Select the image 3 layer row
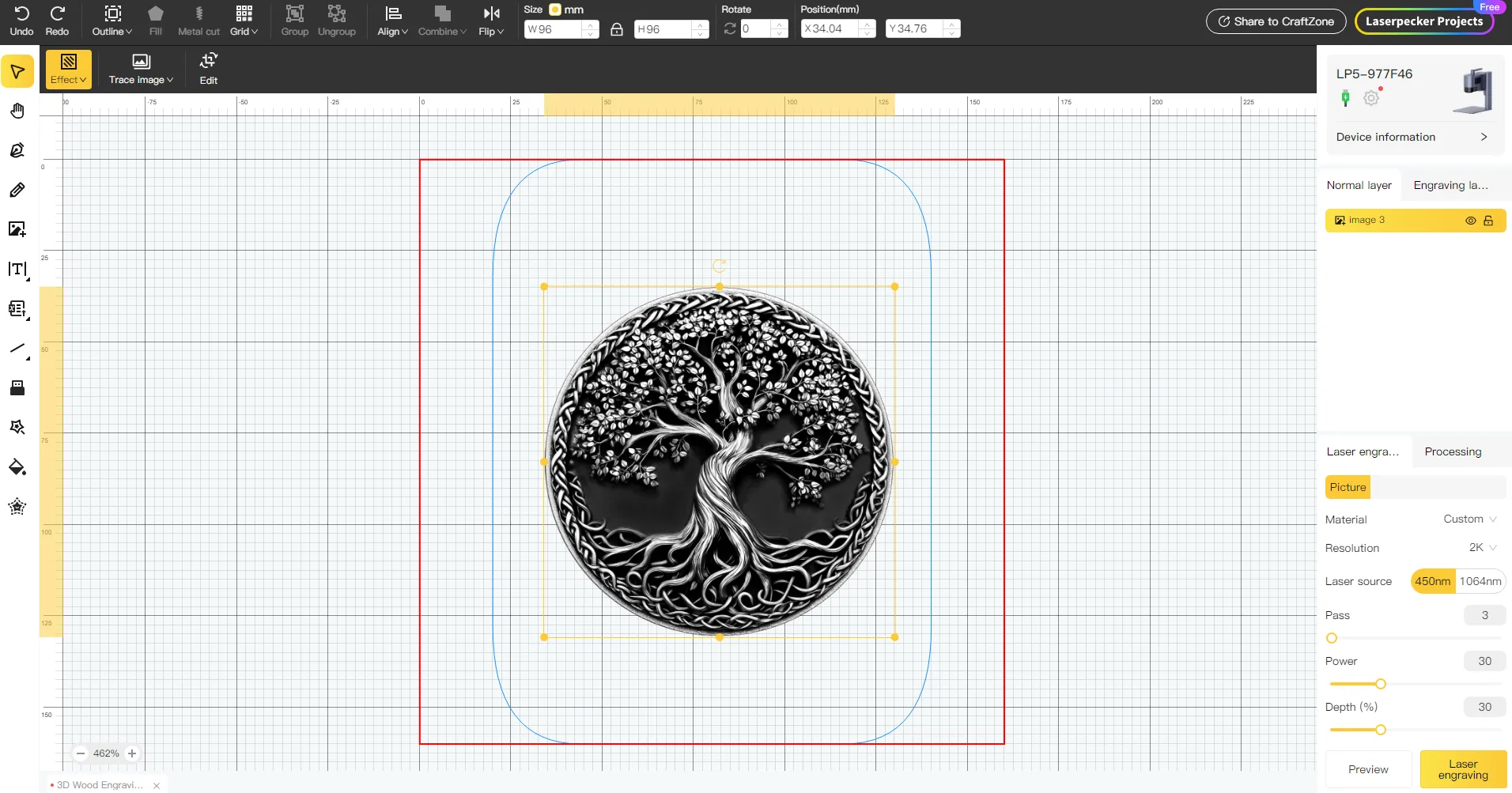 tap(1416, 221)
